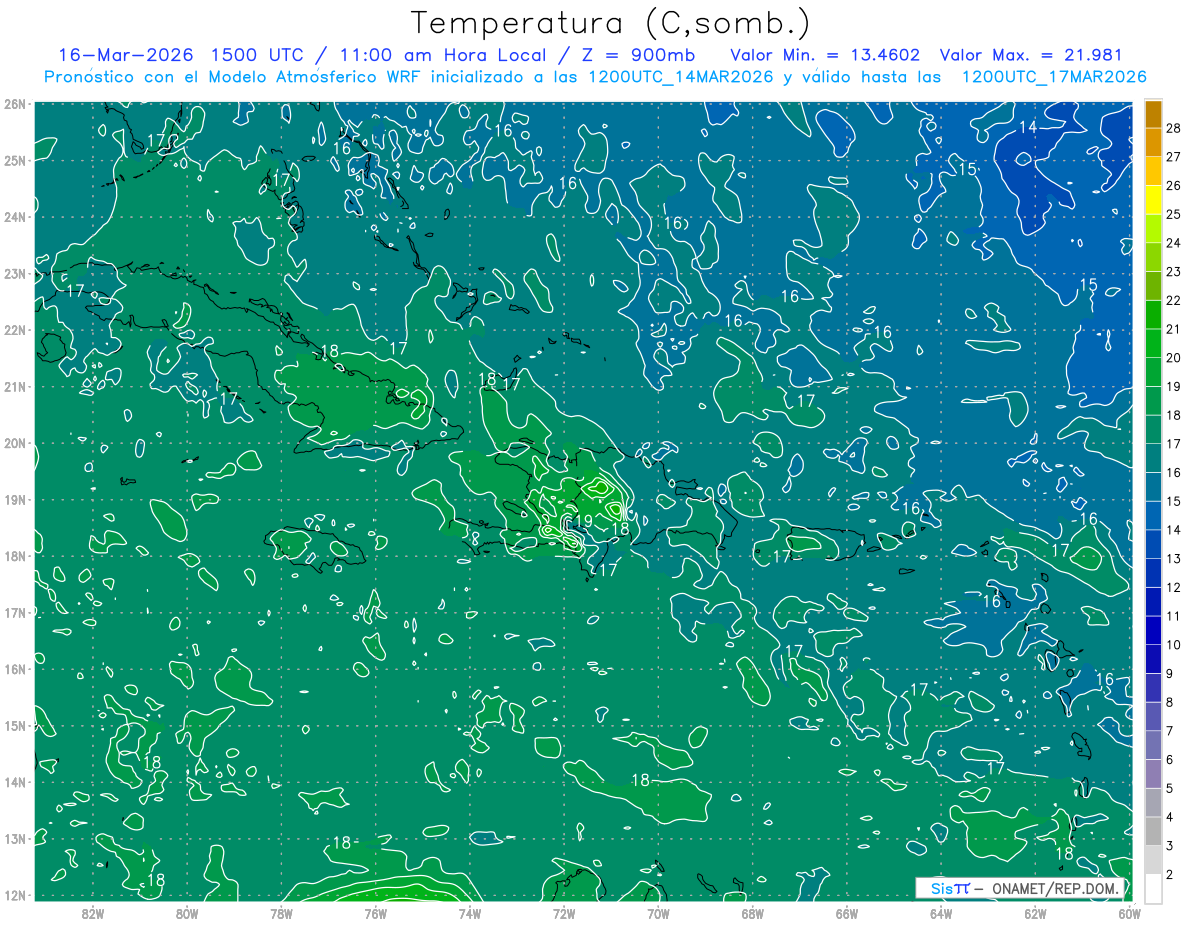Click the 20N latitude axis label
This screenshot has height=927, width=1200.
point(15,443)
